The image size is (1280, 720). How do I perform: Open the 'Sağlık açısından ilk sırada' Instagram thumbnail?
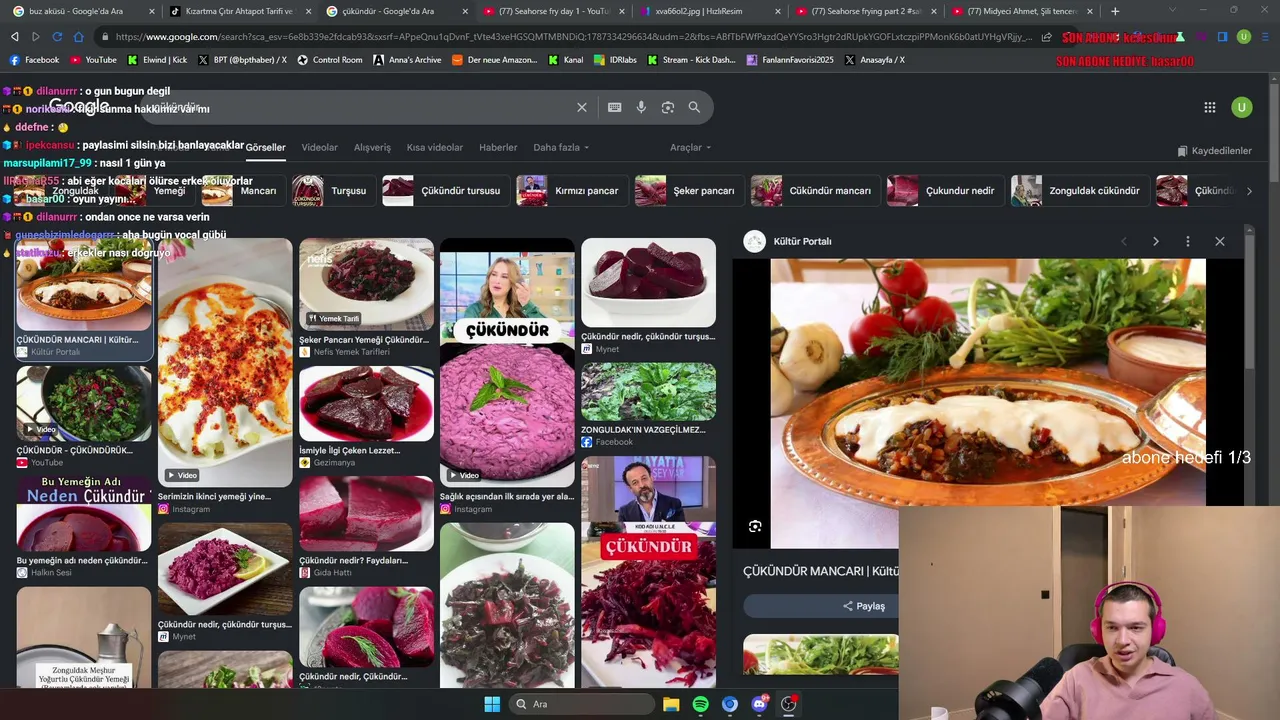coord(507,362)
